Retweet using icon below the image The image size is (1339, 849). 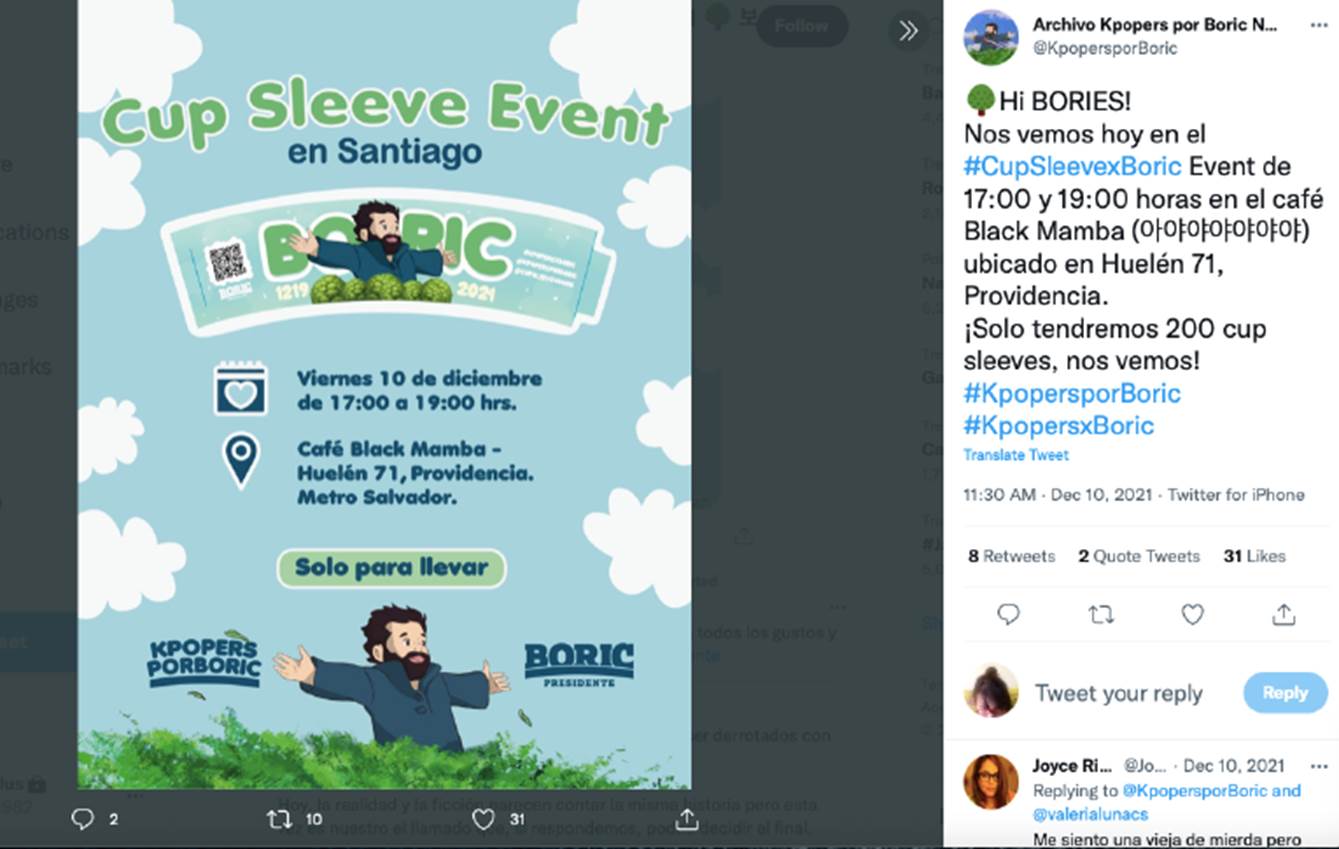pos(280,819)
